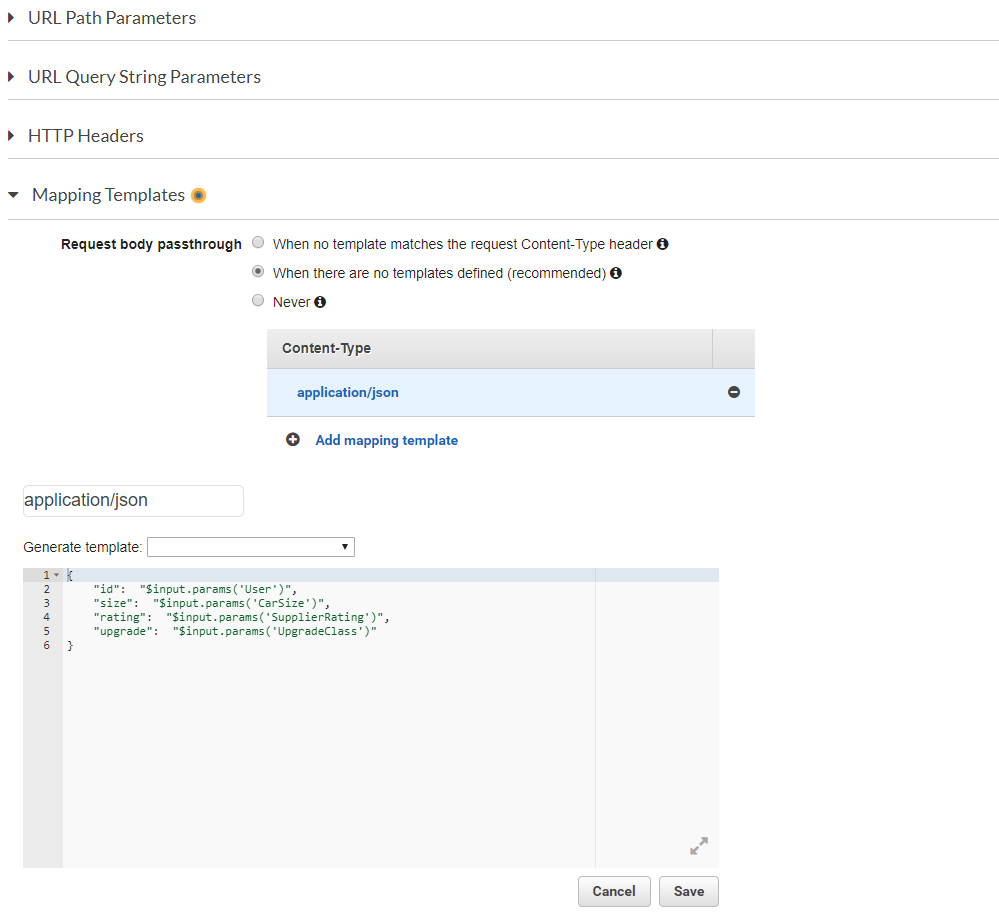Save the mapping template

688,891
